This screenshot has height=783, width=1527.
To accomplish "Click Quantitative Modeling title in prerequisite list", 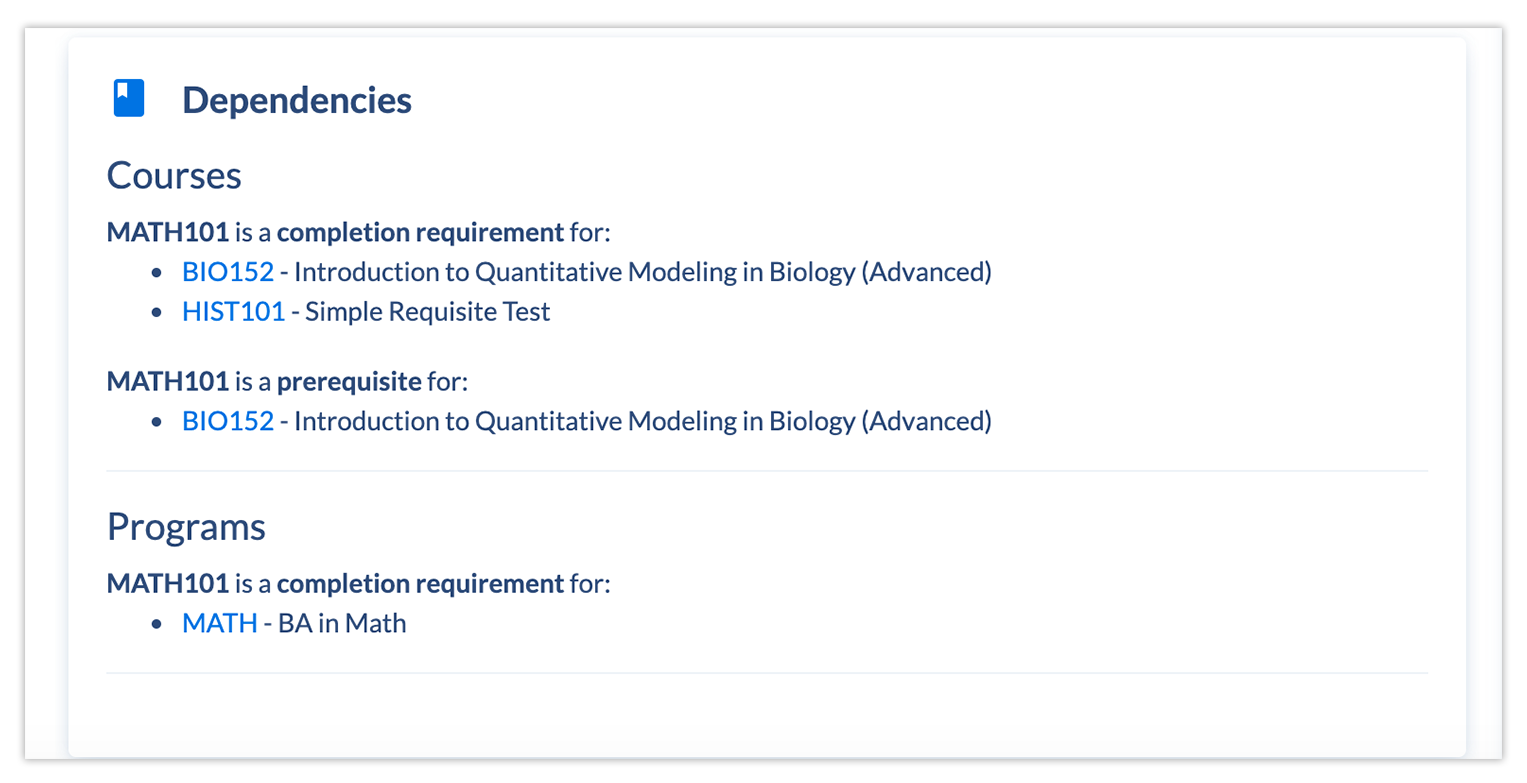I will (642, 421).
